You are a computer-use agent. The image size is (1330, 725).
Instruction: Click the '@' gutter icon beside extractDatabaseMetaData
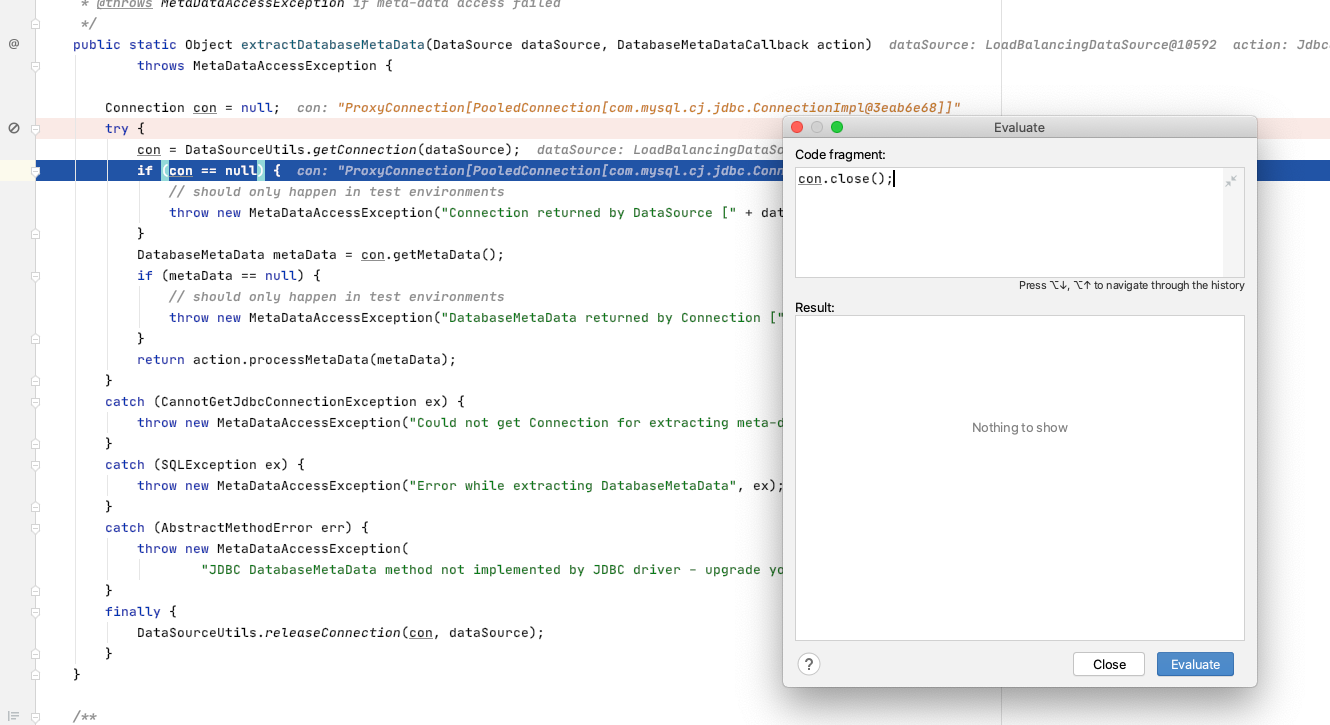pyautogui.click(x=14, y=44)
